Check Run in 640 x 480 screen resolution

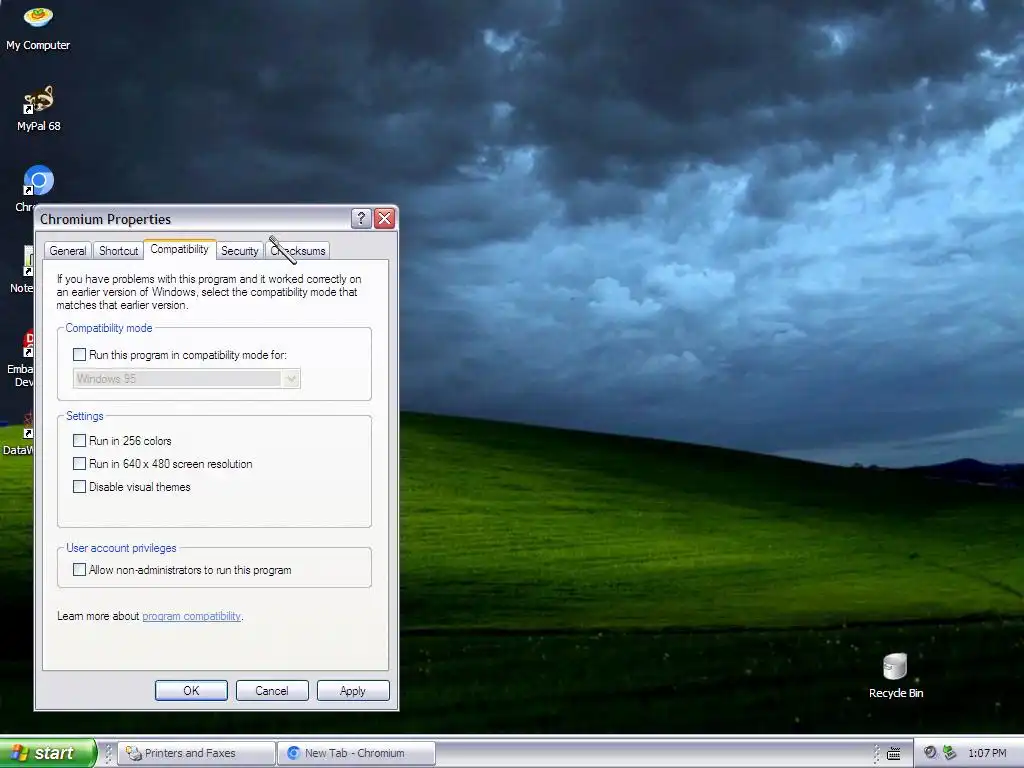[80, 464]
